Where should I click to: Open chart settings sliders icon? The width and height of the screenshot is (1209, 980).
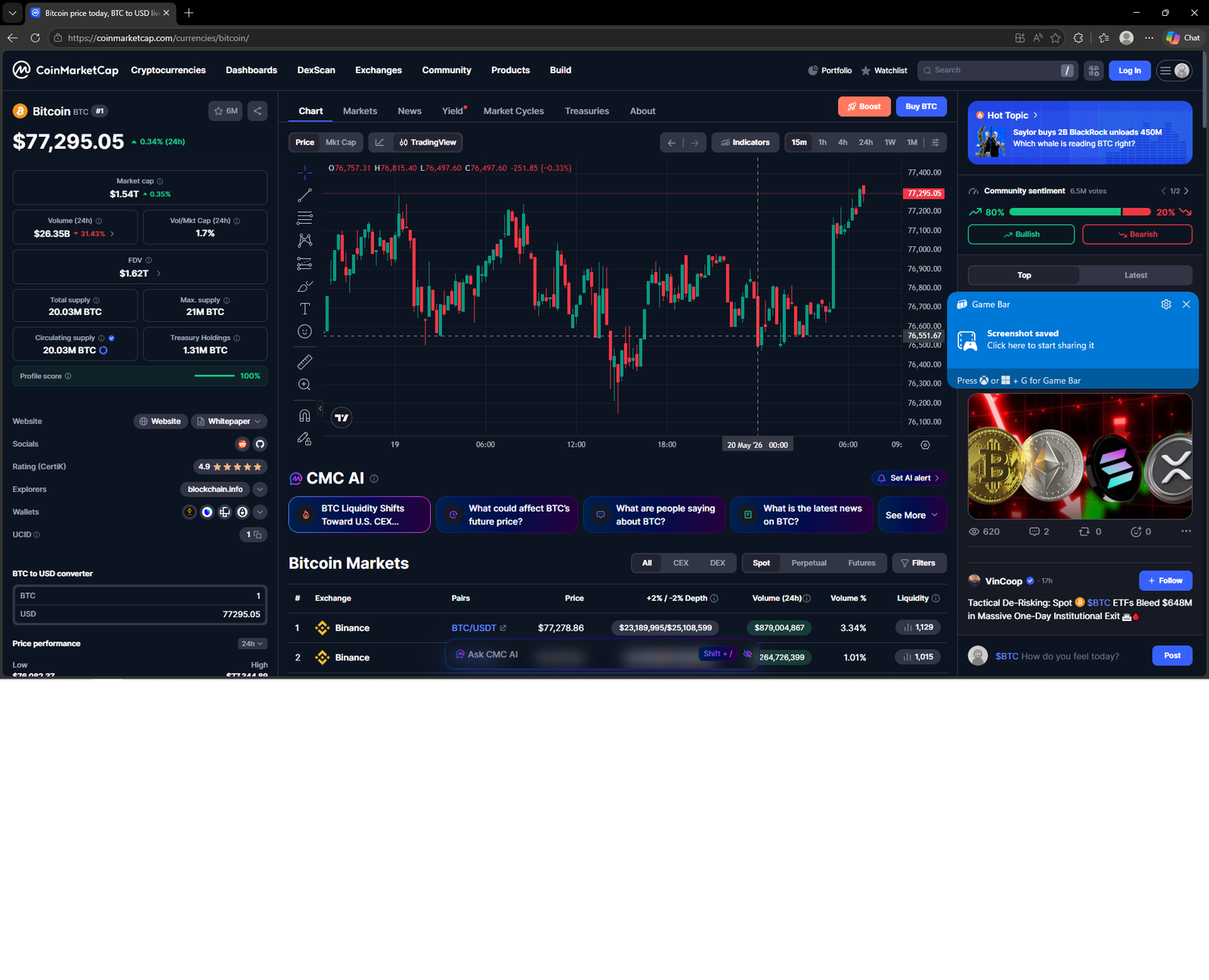pos(935,142)
